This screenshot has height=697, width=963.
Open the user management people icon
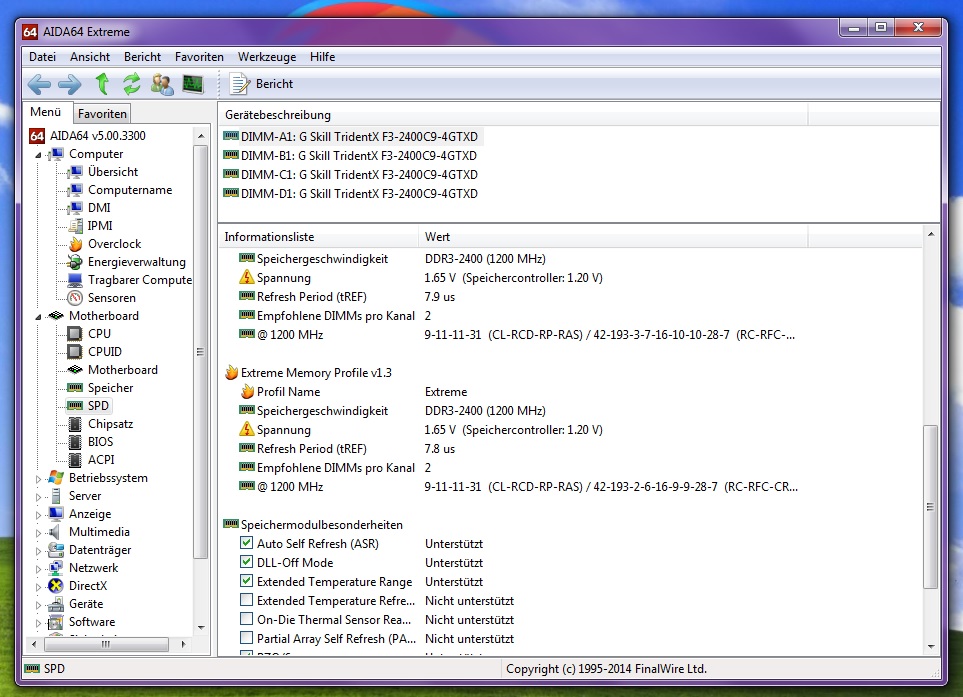[162, 84]
